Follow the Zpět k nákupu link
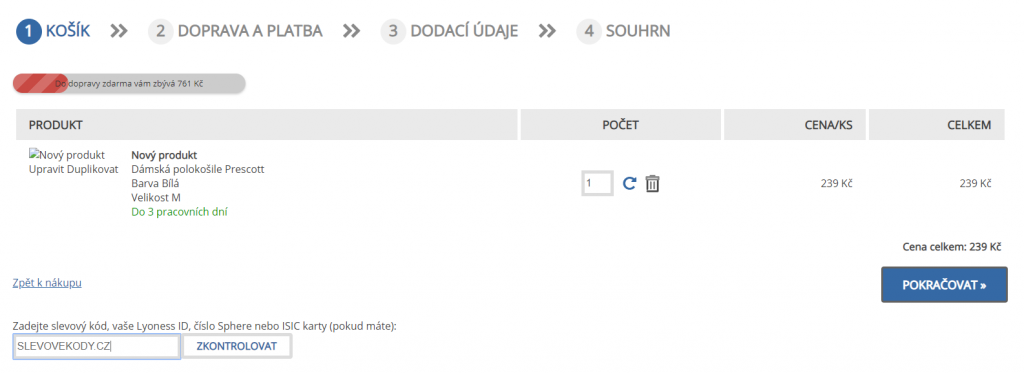1024x373 pixels. [47, 283]
